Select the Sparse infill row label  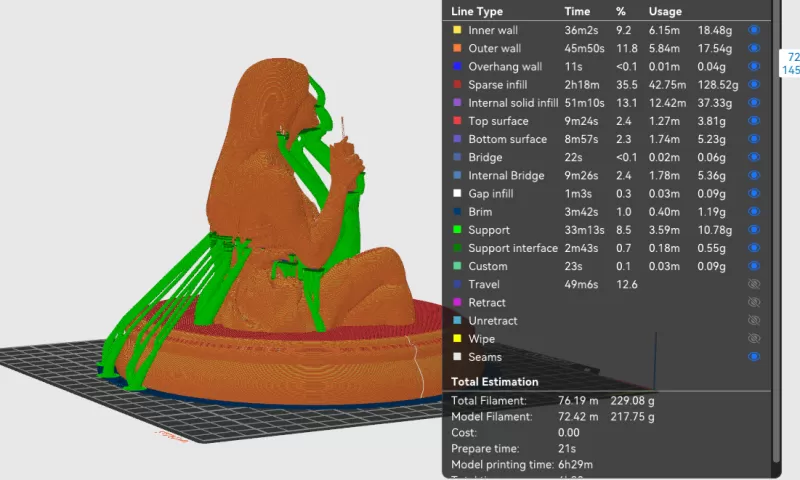tap(497, 85)
